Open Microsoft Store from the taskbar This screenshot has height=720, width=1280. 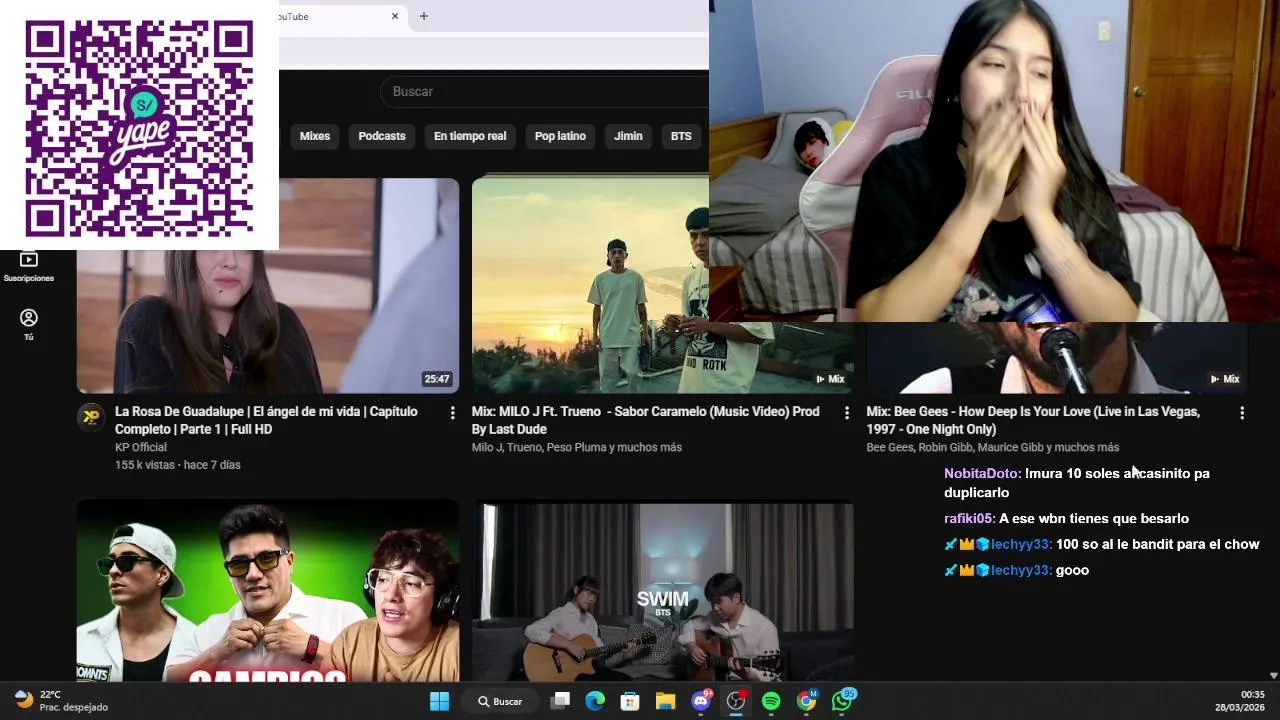630,701
